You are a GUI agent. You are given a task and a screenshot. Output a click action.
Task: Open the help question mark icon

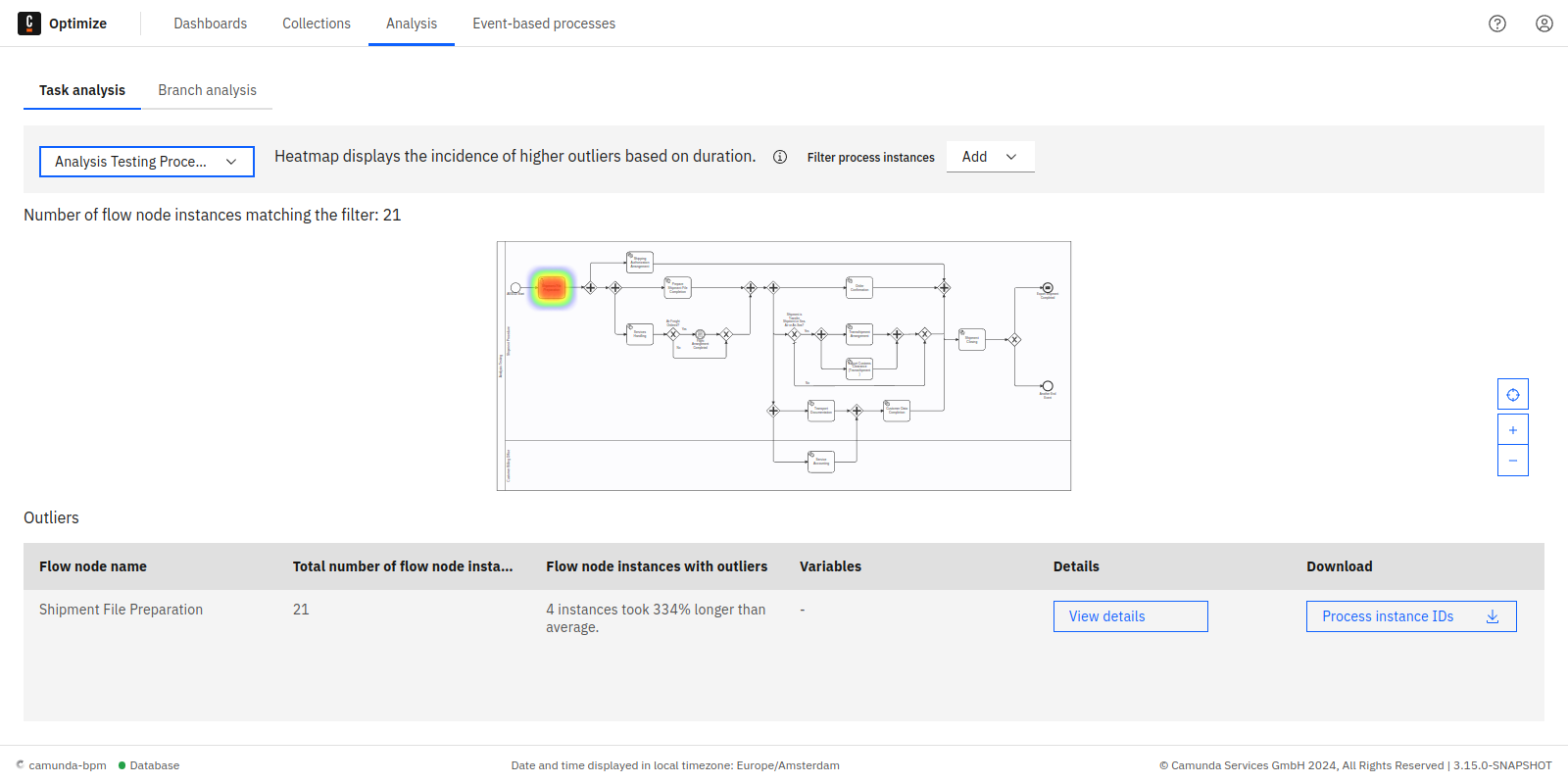point(1497,24)
